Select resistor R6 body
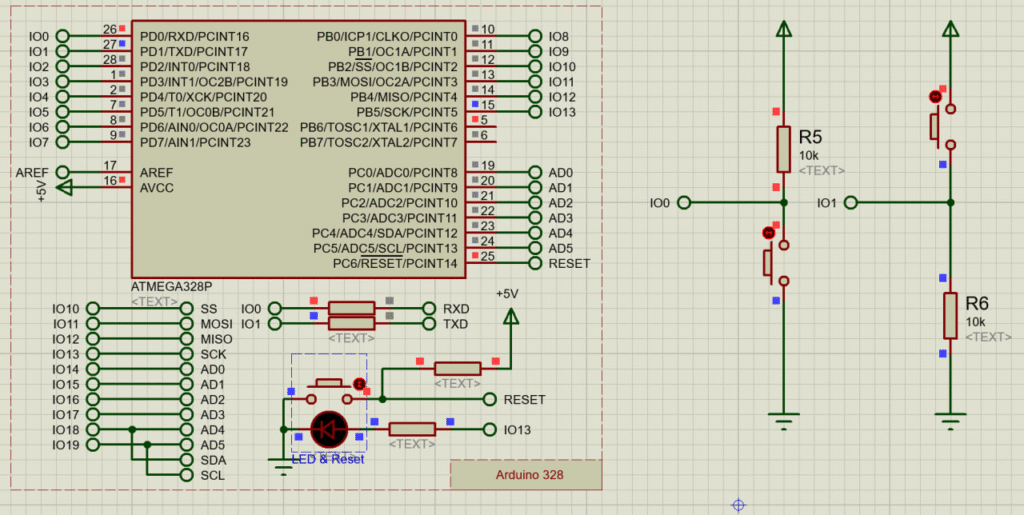The image size is (1024, 515). click(x=951, y=316)
